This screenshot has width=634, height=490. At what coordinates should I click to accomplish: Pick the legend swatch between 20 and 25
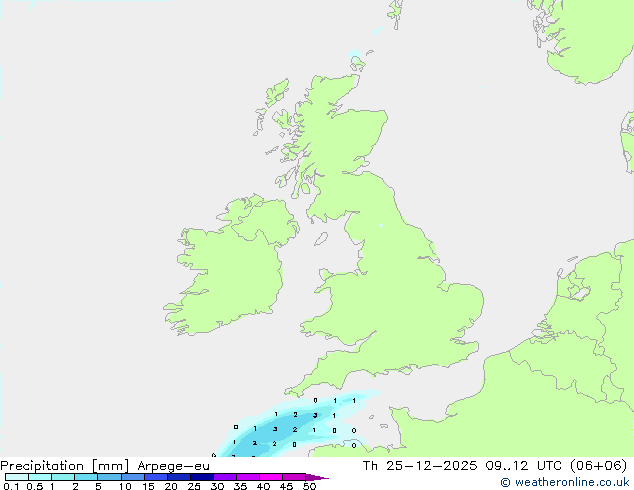[179, 477]
